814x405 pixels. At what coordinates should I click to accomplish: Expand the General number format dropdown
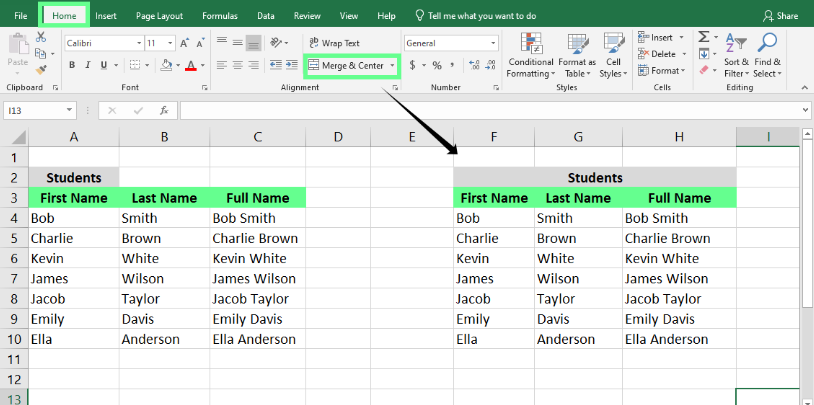(x=493, y=43)
